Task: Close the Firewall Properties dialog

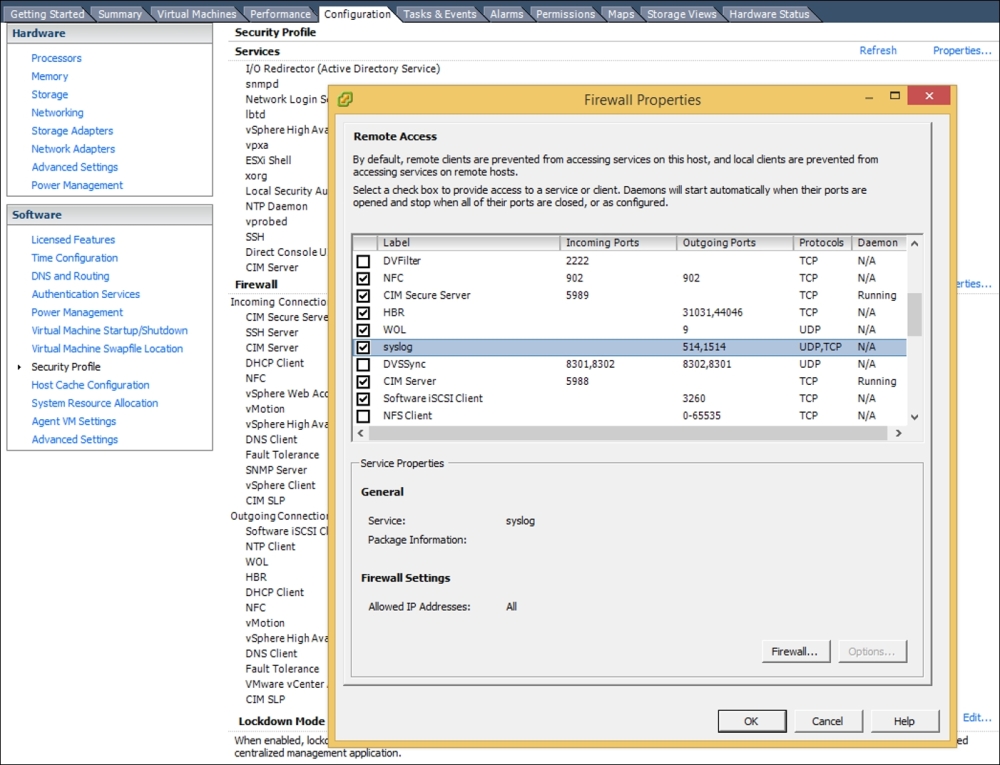Action: (929, 96)
